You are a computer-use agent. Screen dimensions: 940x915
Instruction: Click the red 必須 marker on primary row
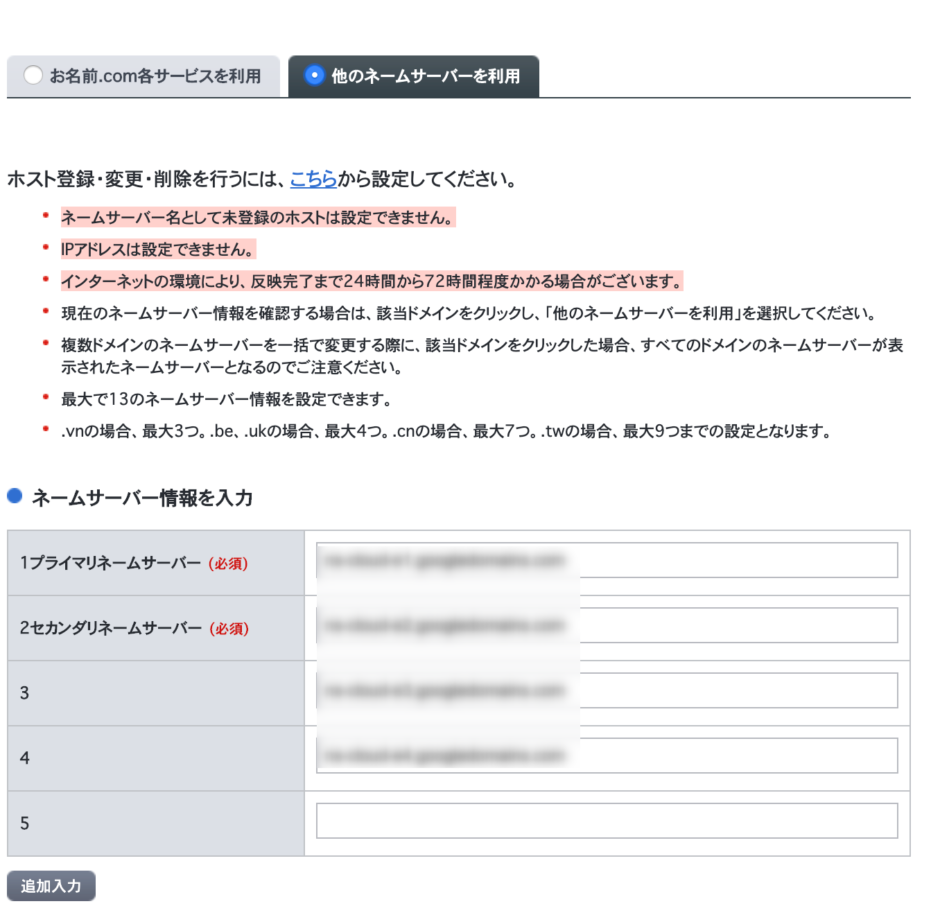click(228, 564)
